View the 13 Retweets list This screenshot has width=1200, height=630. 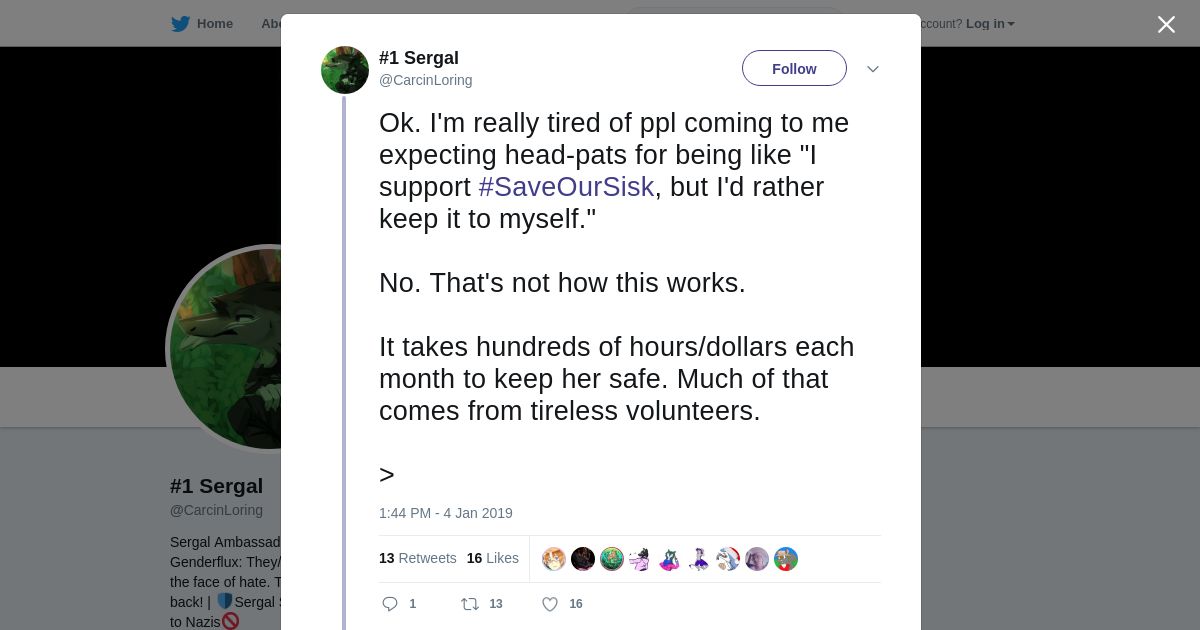(x=417, y=558)
